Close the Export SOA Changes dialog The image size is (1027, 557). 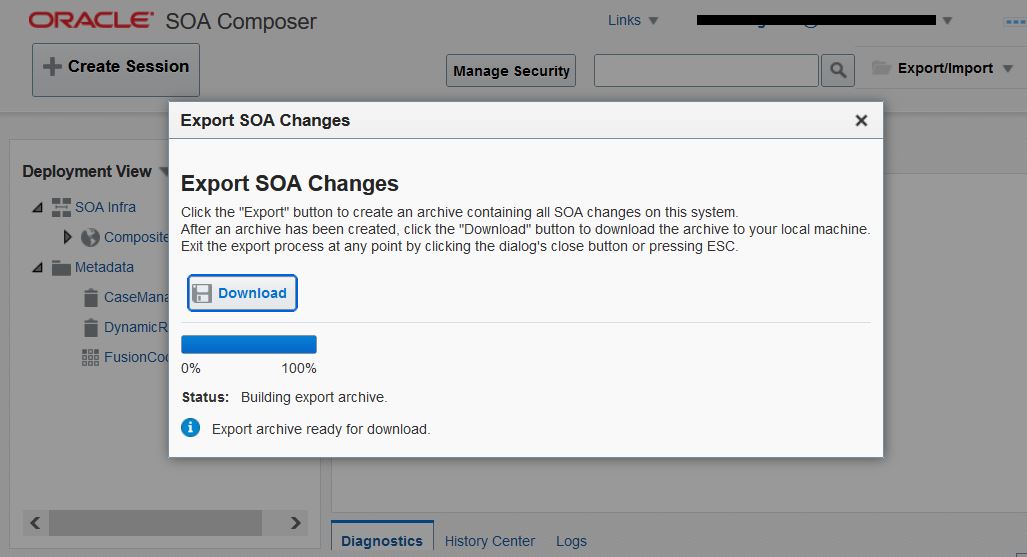pyautogui.click(x=861, y=121)
